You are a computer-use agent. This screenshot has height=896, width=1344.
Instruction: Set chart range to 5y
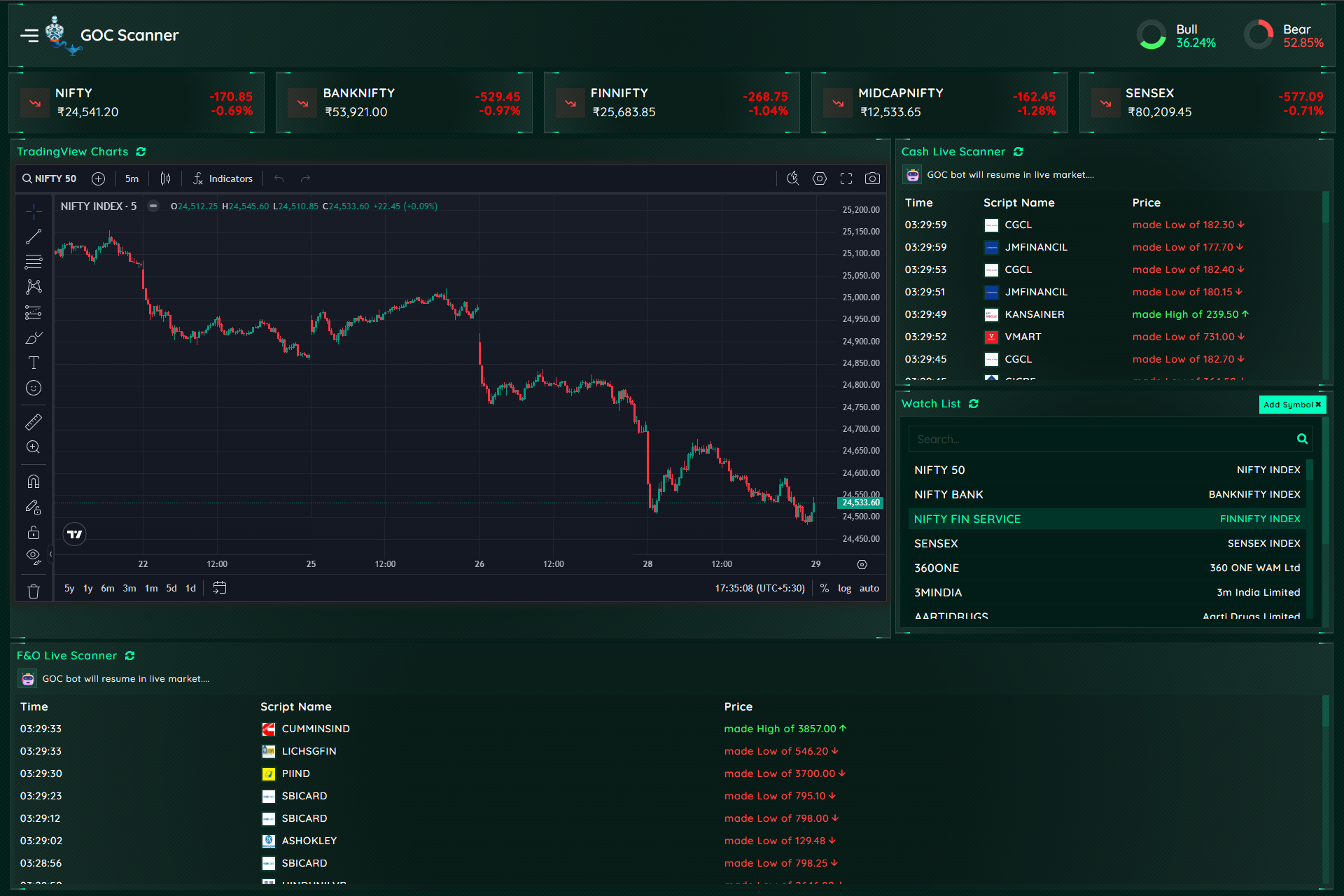[x=69, y=589]
